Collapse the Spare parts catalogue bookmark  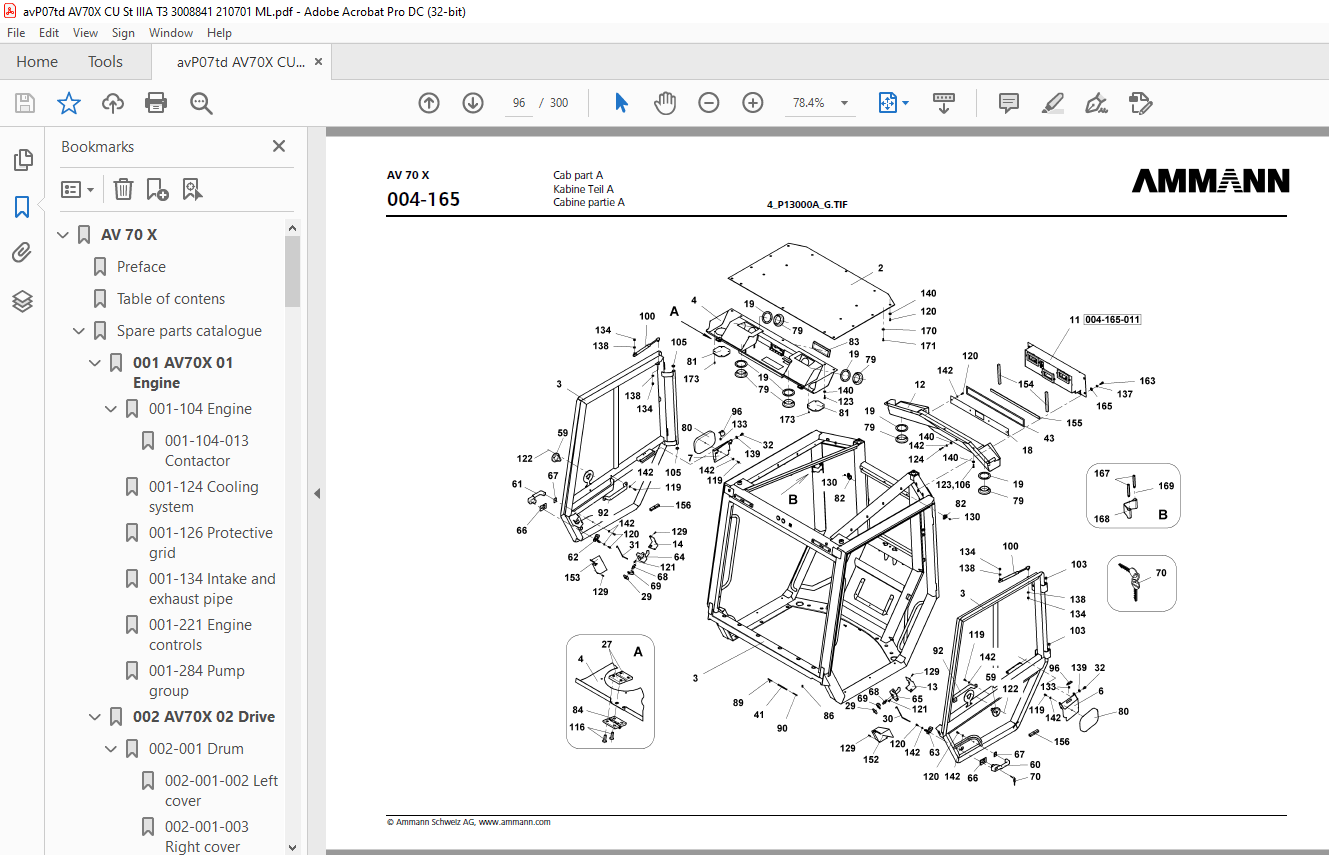(79, 331)
